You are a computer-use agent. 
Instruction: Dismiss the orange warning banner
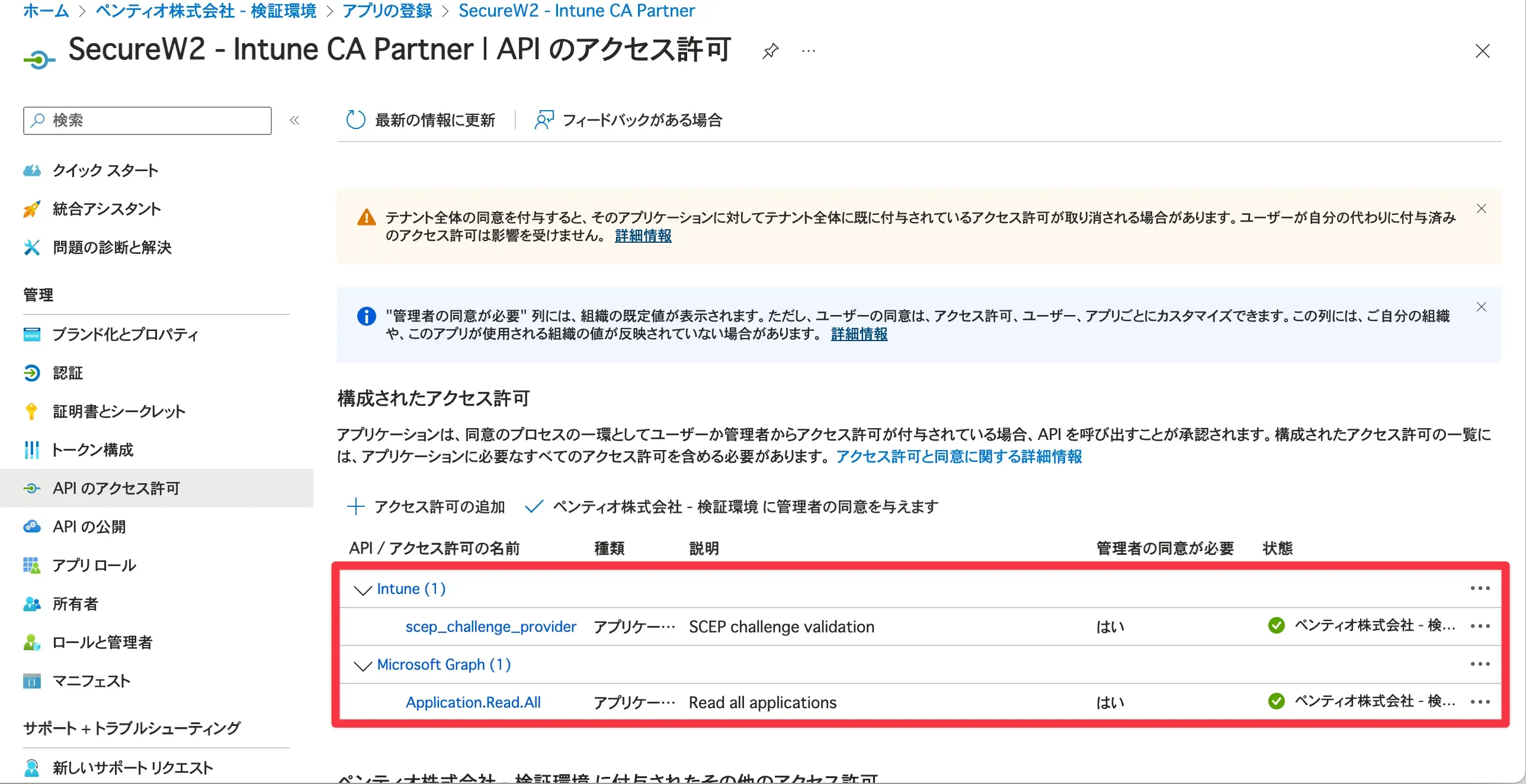pos(1481,208)
